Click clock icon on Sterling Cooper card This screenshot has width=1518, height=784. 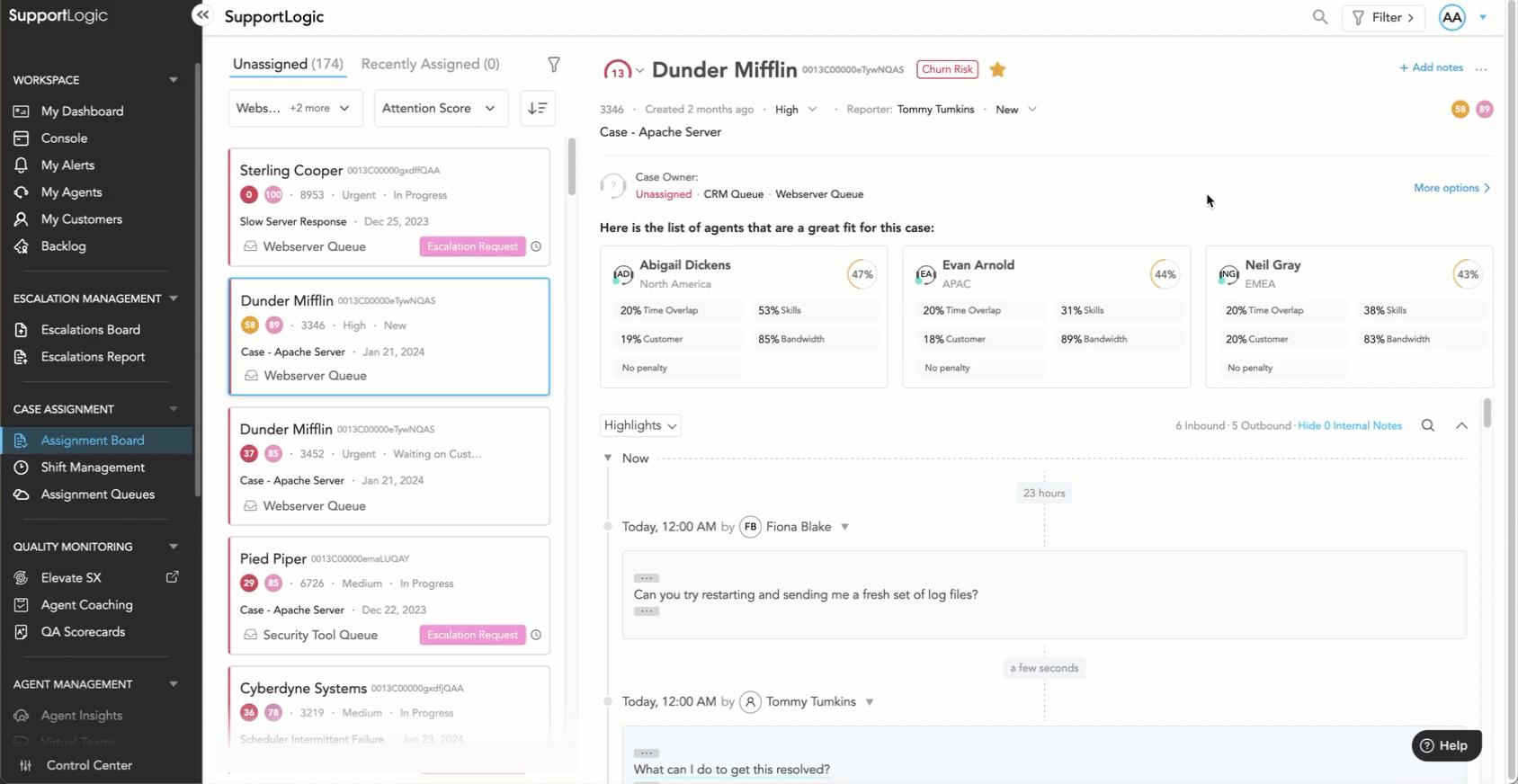coord(536,246)
